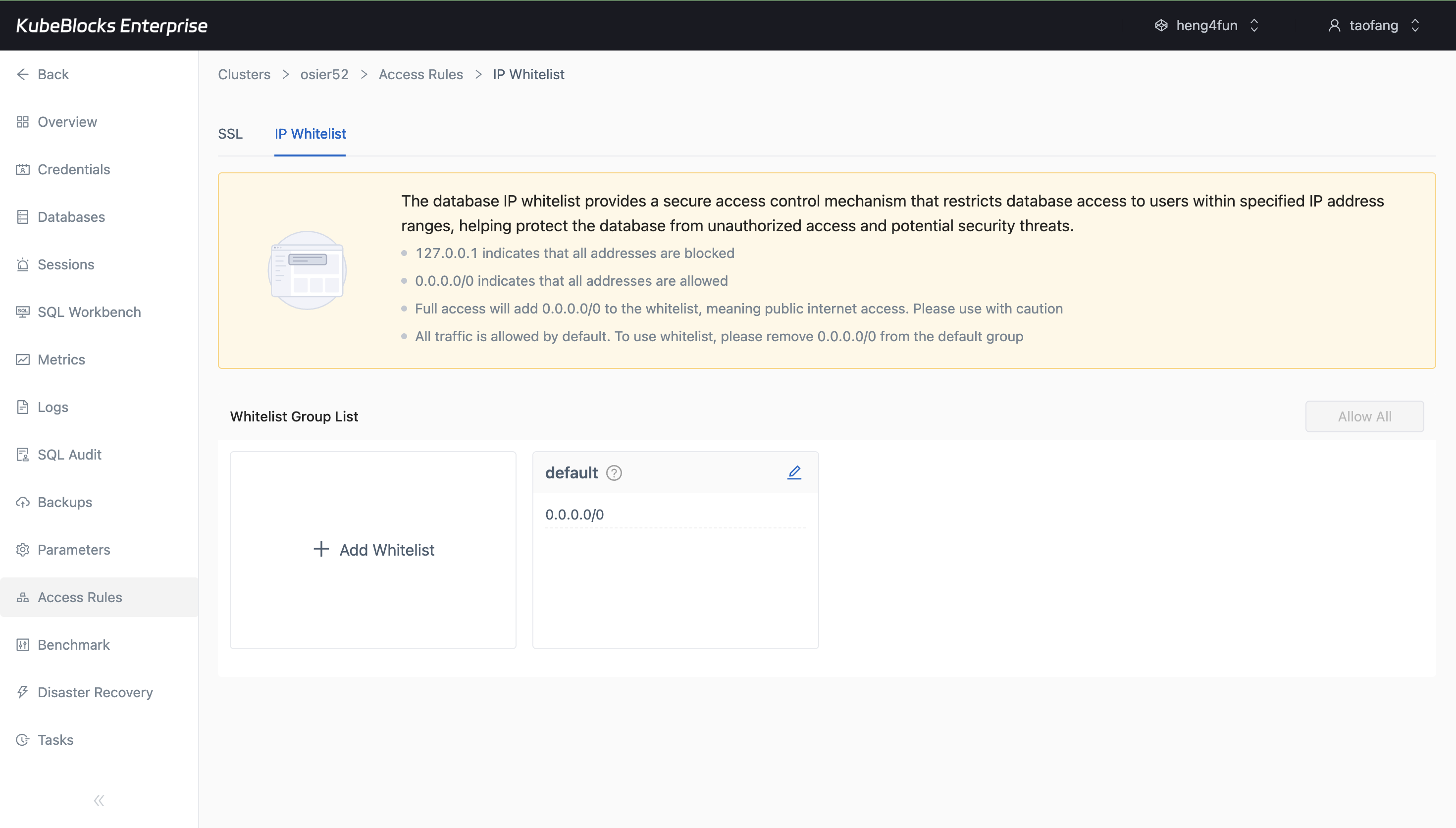The image size is (1456, 828).
Task: Click the Allow All button
Action: coord(1364,415)
